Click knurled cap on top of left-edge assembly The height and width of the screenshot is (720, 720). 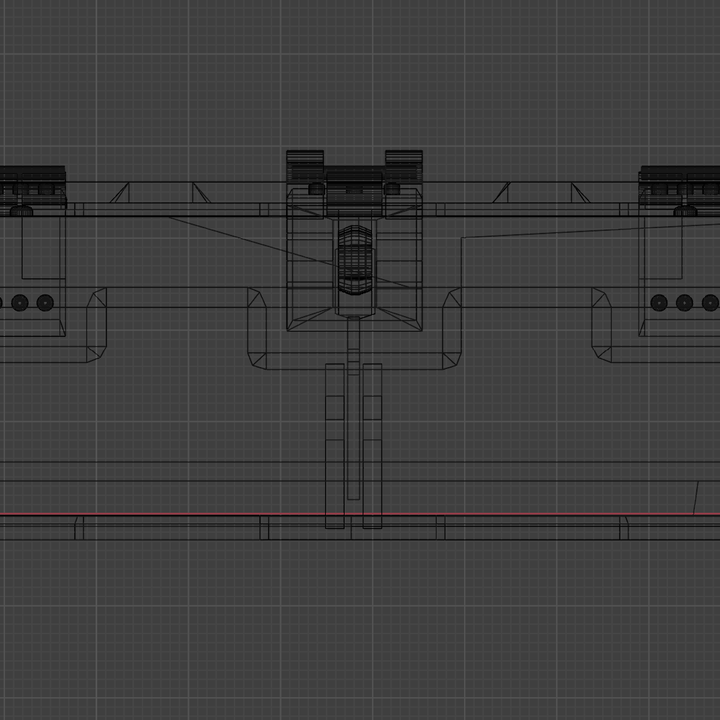click(32, 174)
